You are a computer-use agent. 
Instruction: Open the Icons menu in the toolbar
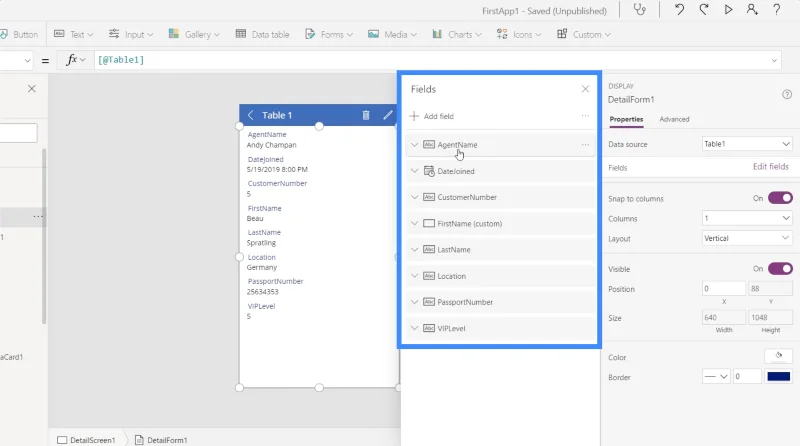(518, 34)
